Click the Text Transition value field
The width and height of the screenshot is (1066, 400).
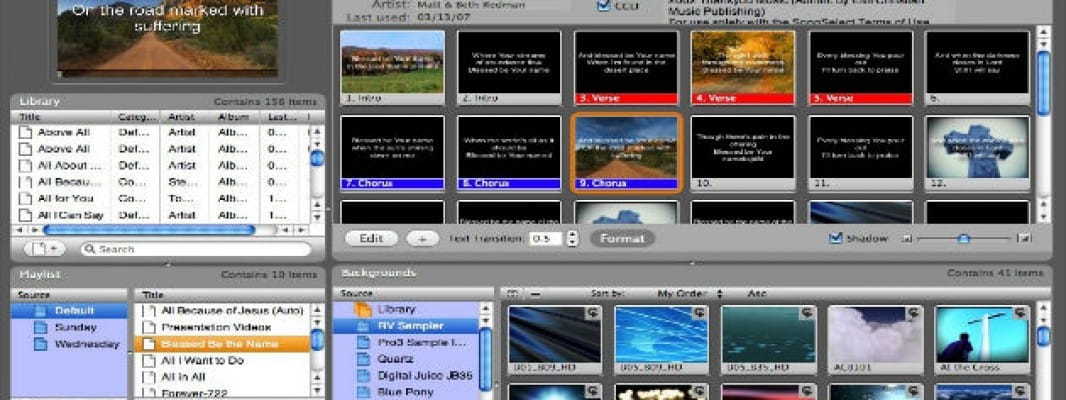pyautogui.click(x=547, y=239)
